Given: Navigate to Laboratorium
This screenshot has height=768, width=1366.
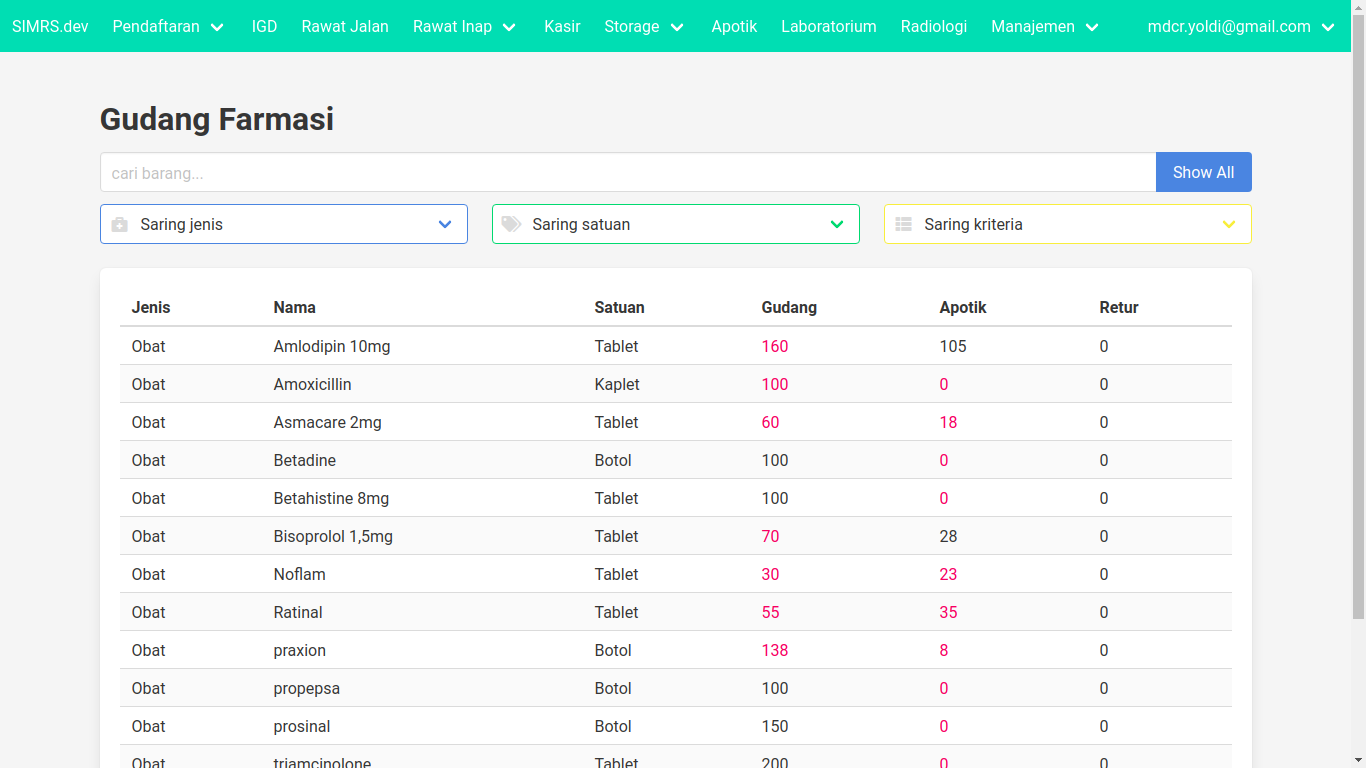Looking at the screenshot, I should click(828, 27).
